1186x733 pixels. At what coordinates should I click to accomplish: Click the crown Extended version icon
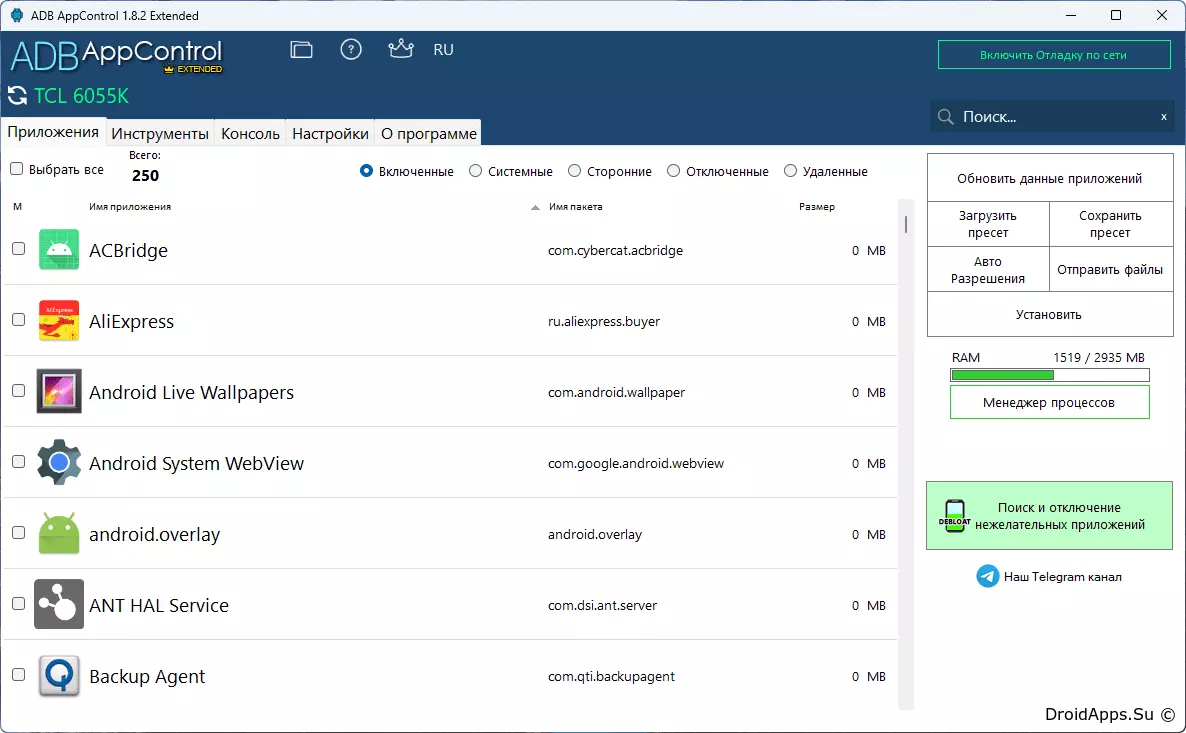pyautogui.click(x=400, y=49)
